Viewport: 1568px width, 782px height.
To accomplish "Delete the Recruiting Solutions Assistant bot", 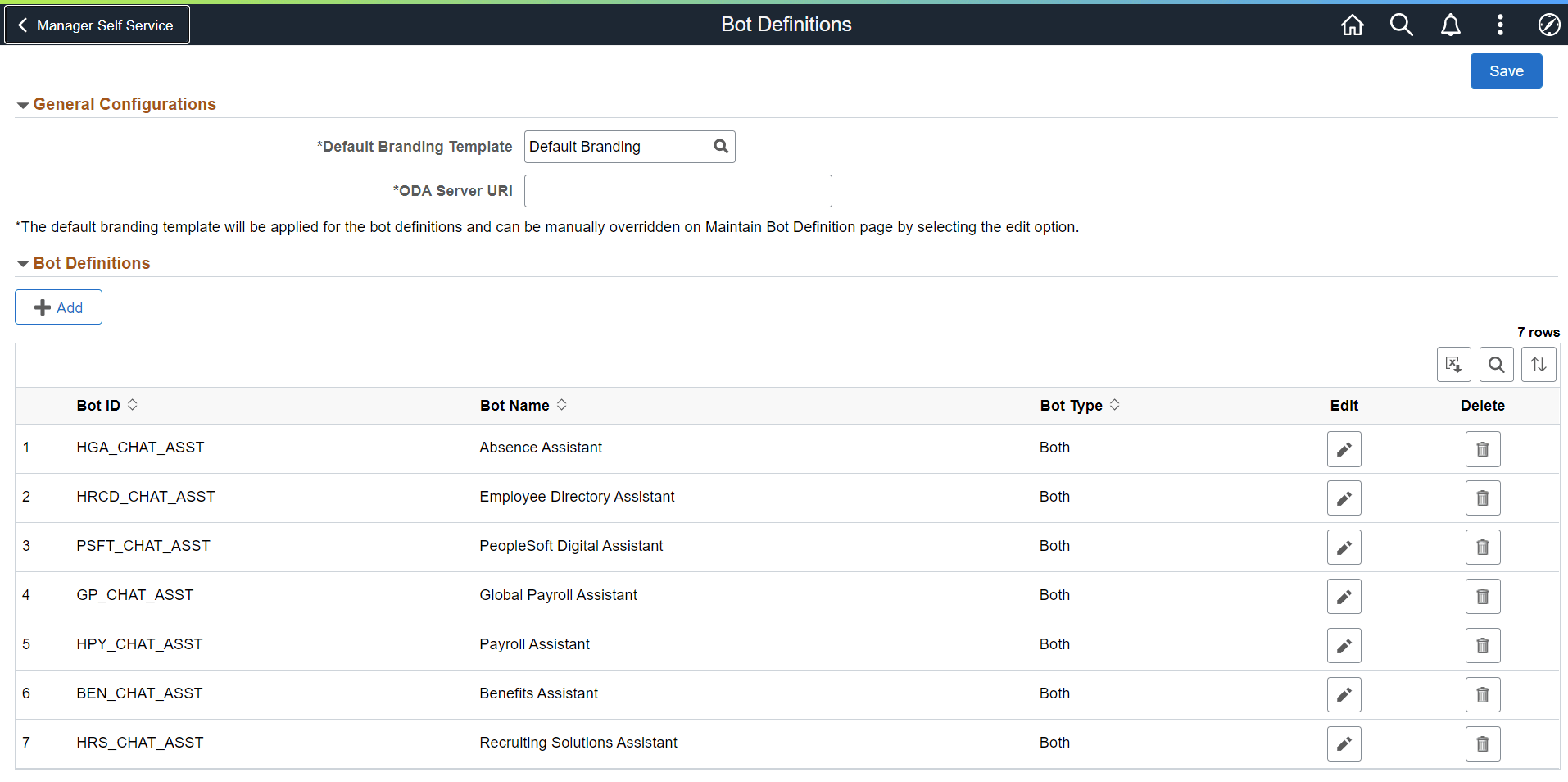I will point(1482,743).
